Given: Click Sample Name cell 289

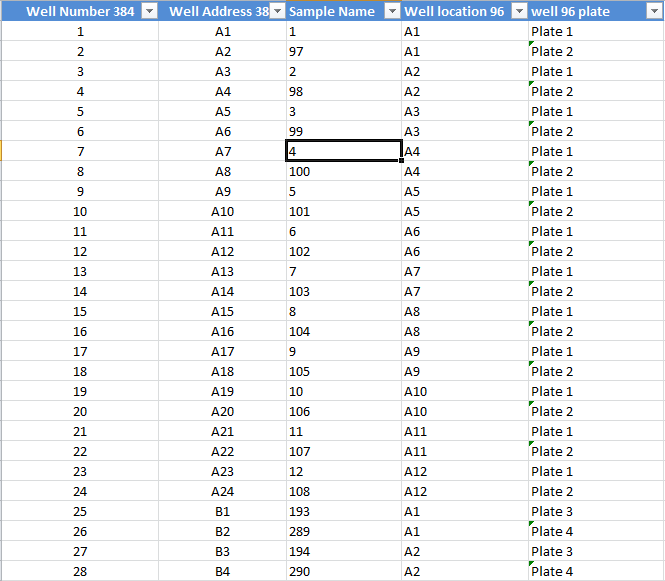Looking at the screenshot, I should coord(344,531).
